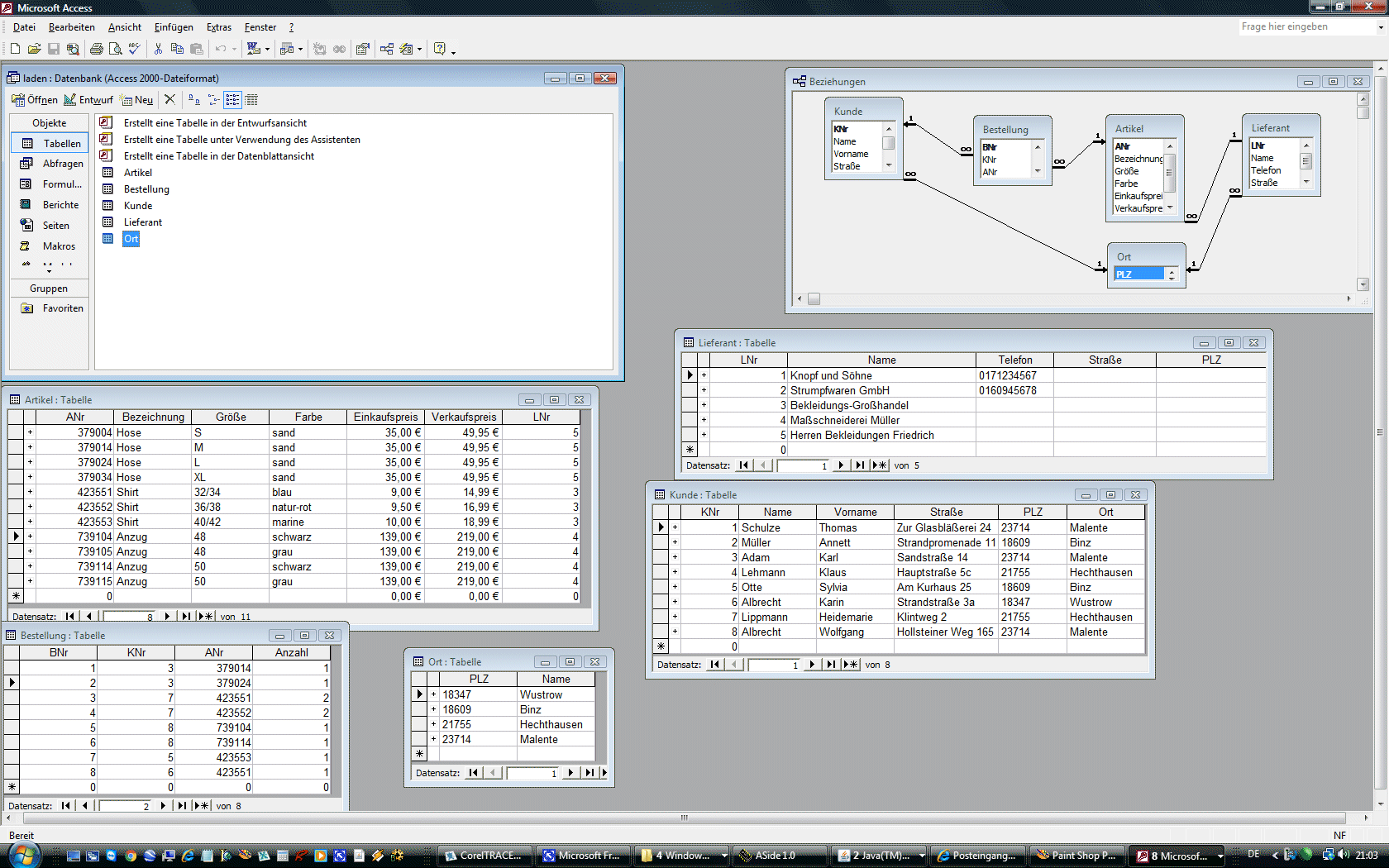Click the Beziehungen vertical scrollbar thumb
The height and width of the screenshot is (868, 1389).
click(x=1363, y=112)
